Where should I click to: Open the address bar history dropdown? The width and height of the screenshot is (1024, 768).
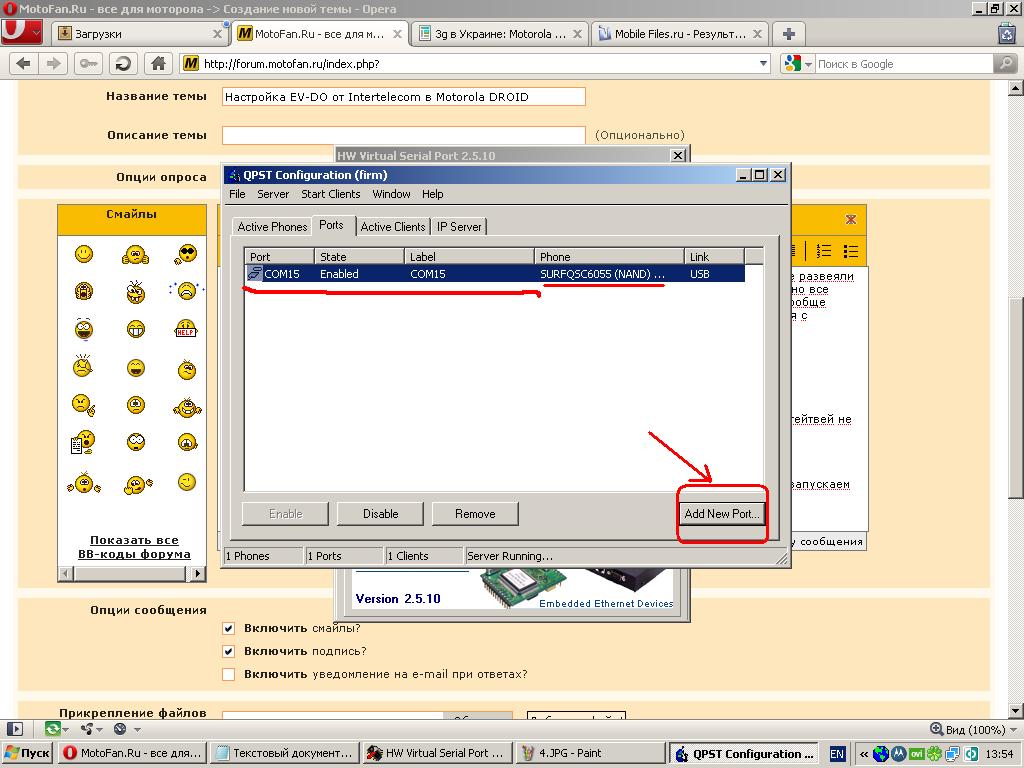point(763,63)
